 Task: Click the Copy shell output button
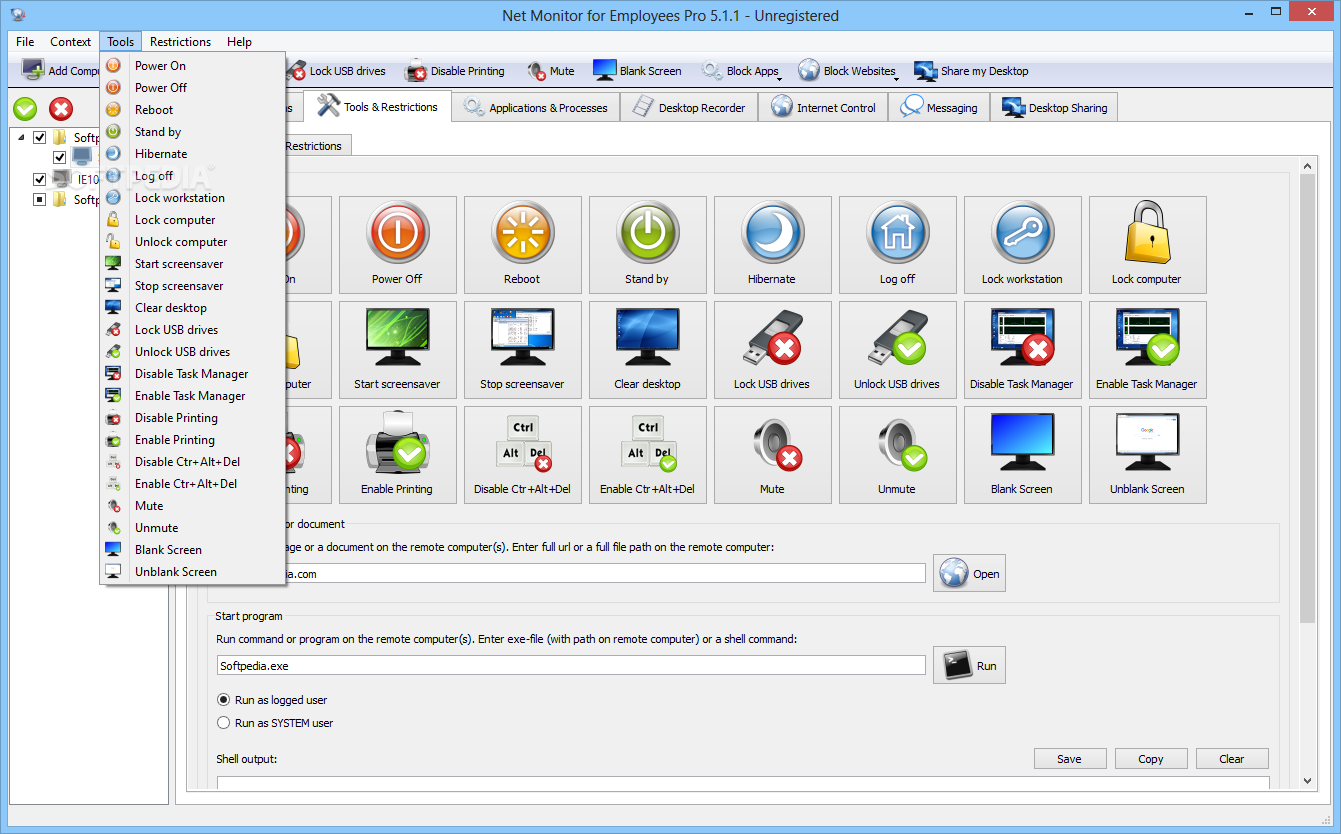[1151, 759]
